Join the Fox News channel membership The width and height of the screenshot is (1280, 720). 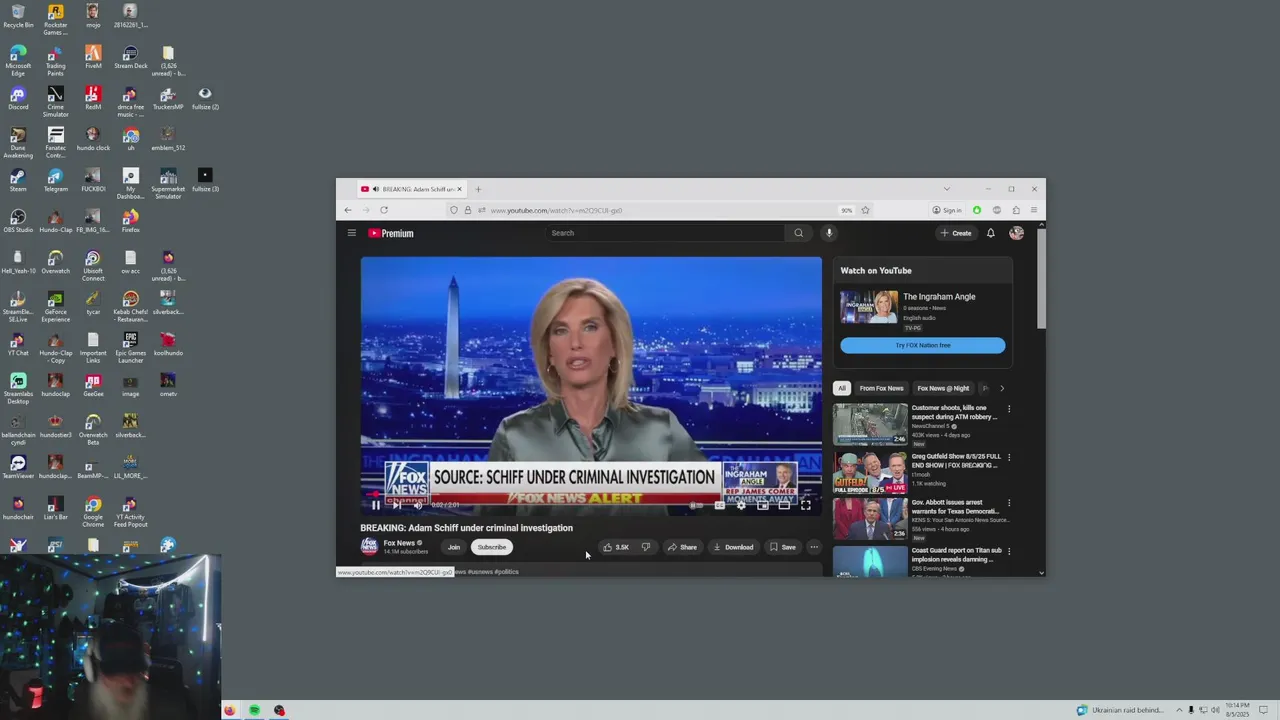454,547
